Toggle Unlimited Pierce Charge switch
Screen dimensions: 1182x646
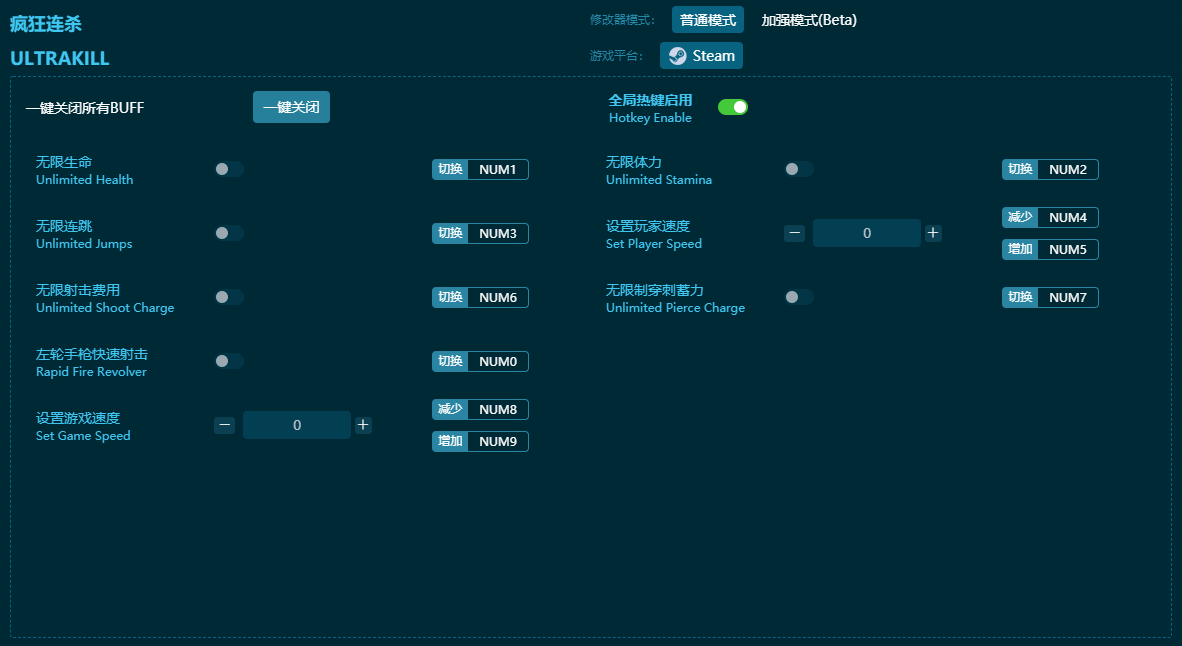coord(799,297)
